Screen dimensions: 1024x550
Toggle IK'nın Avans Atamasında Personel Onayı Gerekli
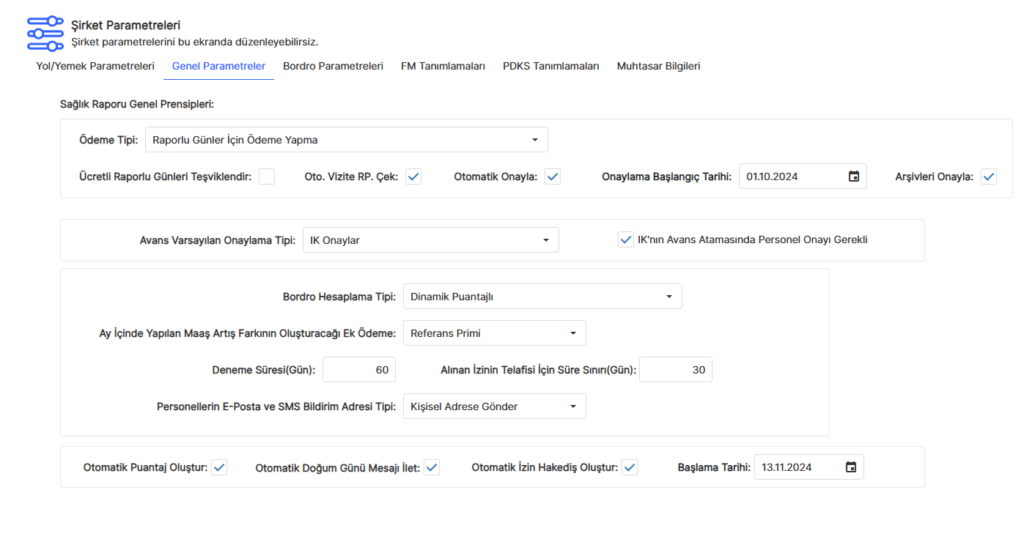626,240
